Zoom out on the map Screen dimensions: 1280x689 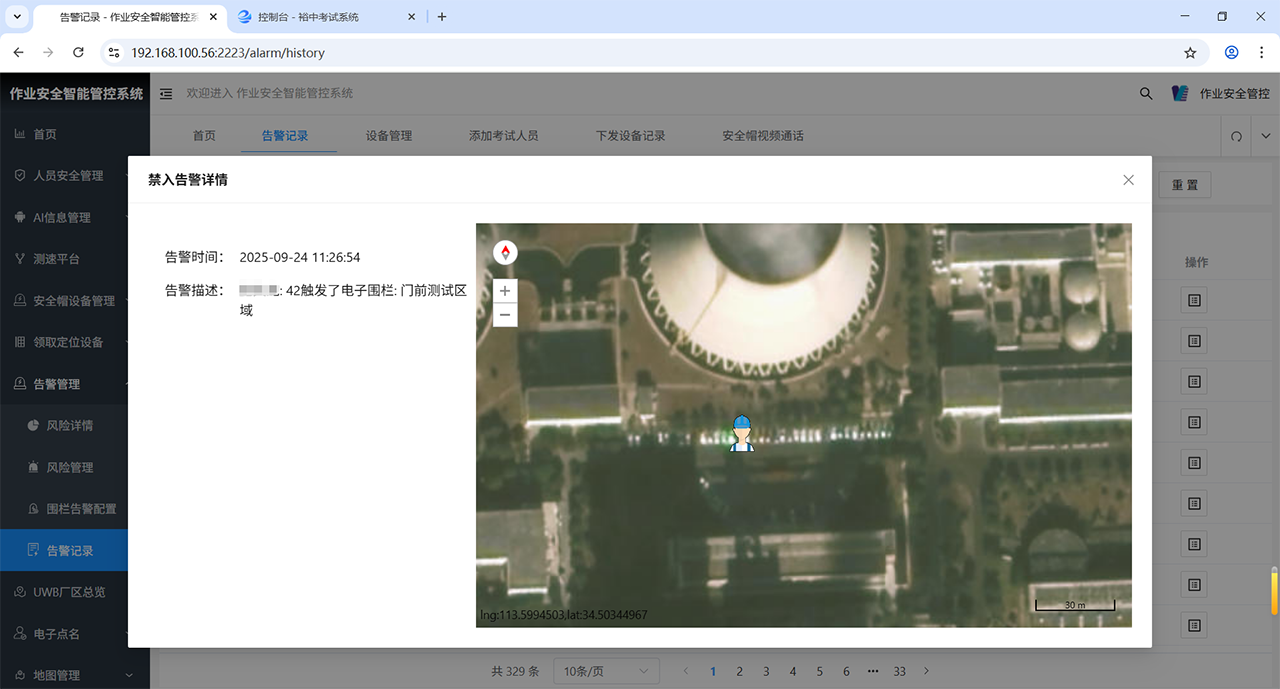[x=505, y=315]
